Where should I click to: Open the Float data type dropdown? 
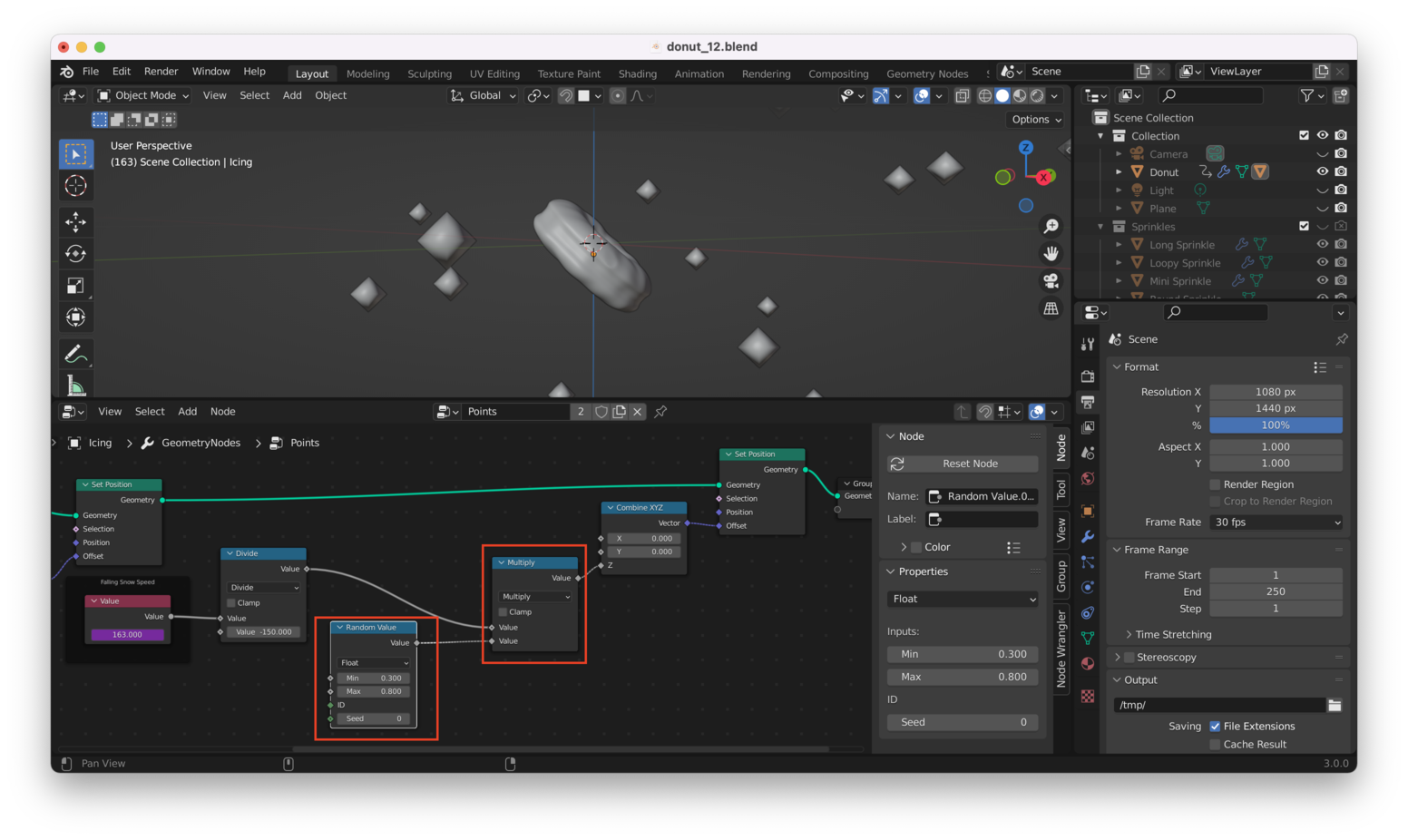pos(963,599)
